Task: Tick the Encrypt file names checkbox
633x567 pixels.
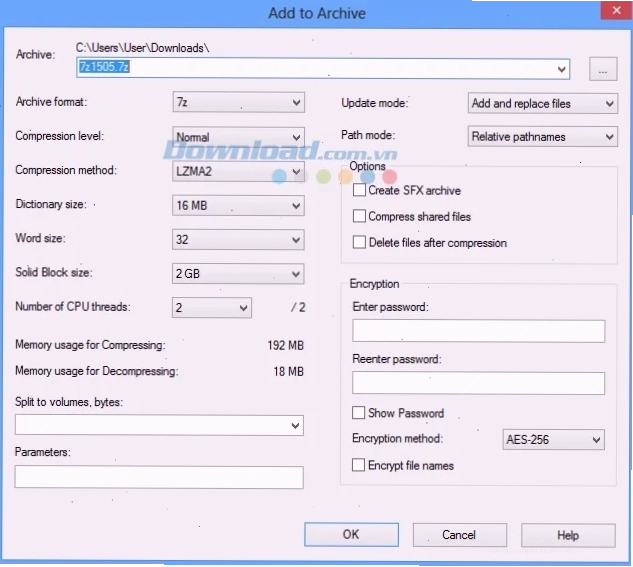Action: click(358, 465)
